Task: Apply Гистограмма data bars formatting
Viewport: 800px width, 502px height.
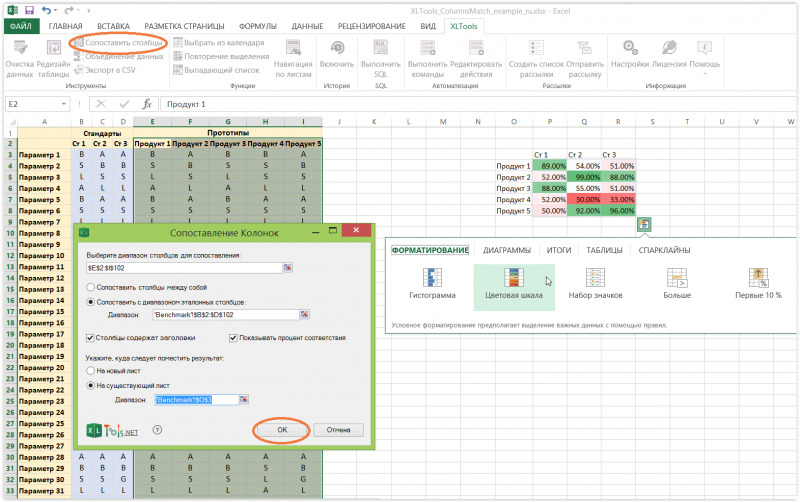Action: tap(432, 283)
